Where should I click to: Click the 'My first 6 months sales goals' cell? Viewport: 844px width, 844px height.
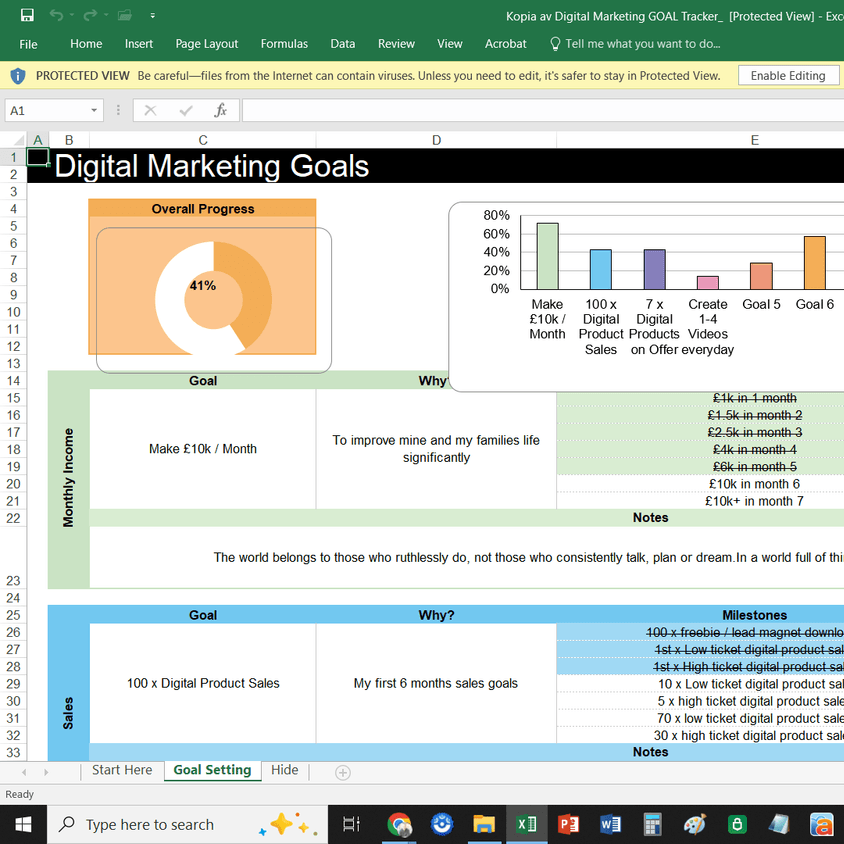pyautogui.click(x=436, y=683)
